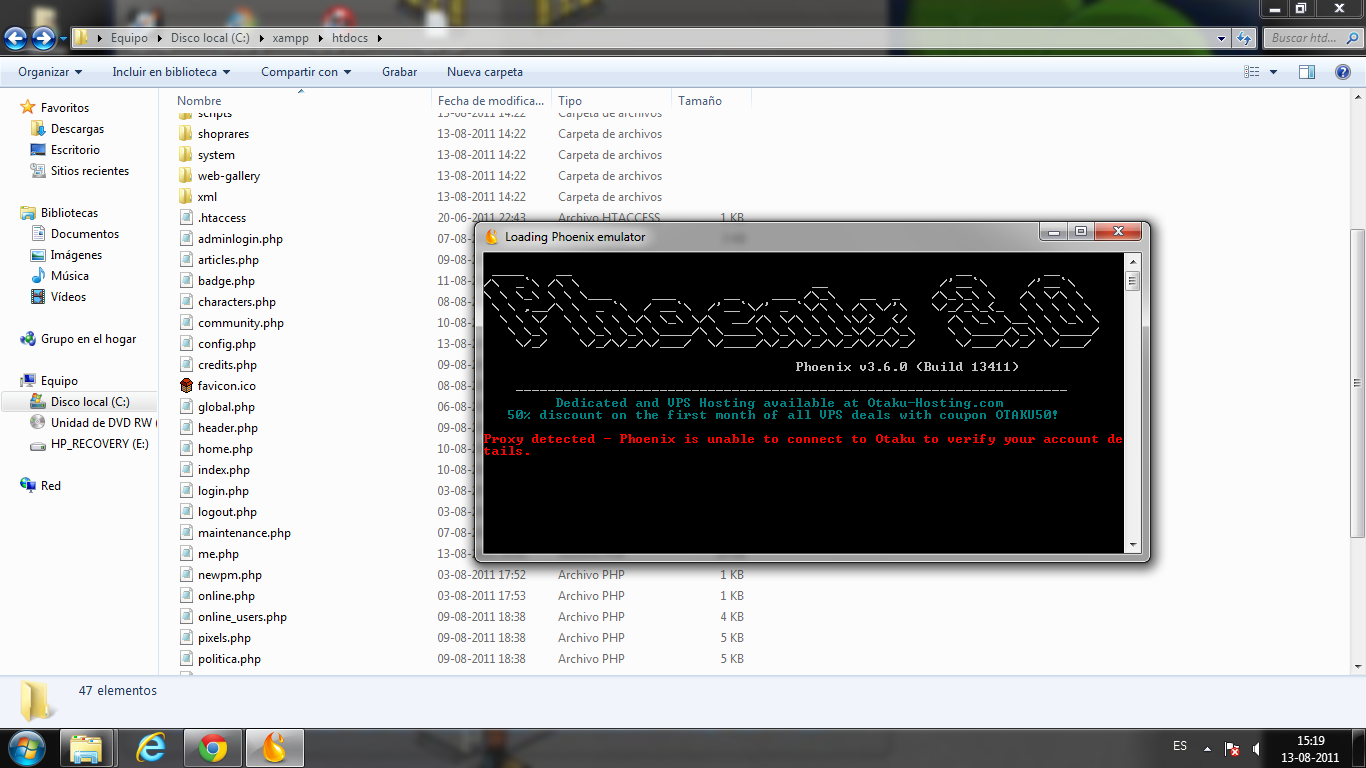Click the HP_RECOVERY (E:) drive icon
The image size is (1366, 768).
(38, 444)
